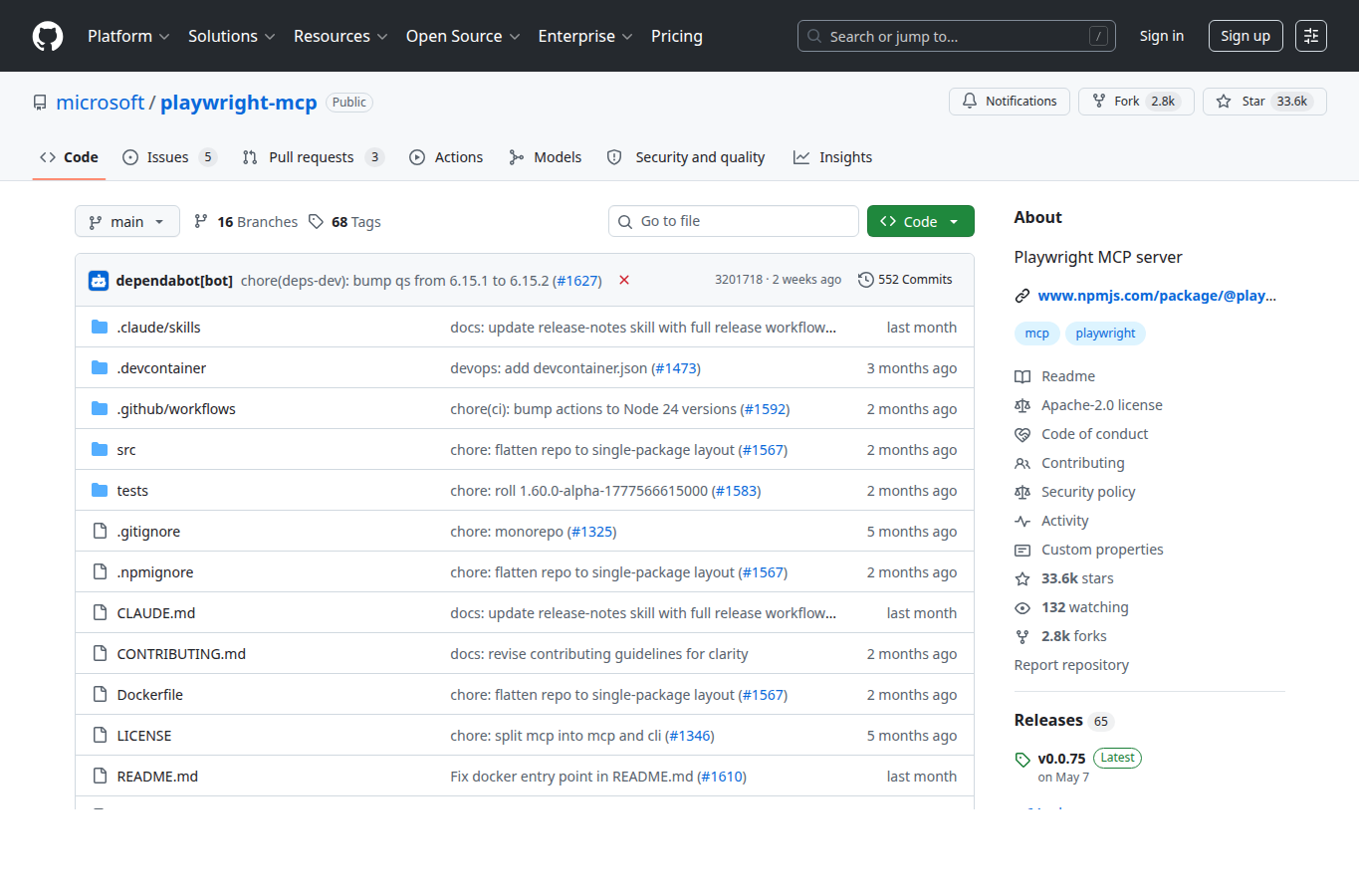Click the eye icon beside 132 watching
The height and width of the screenshot is (896, 1359).
coord(1022,607)
